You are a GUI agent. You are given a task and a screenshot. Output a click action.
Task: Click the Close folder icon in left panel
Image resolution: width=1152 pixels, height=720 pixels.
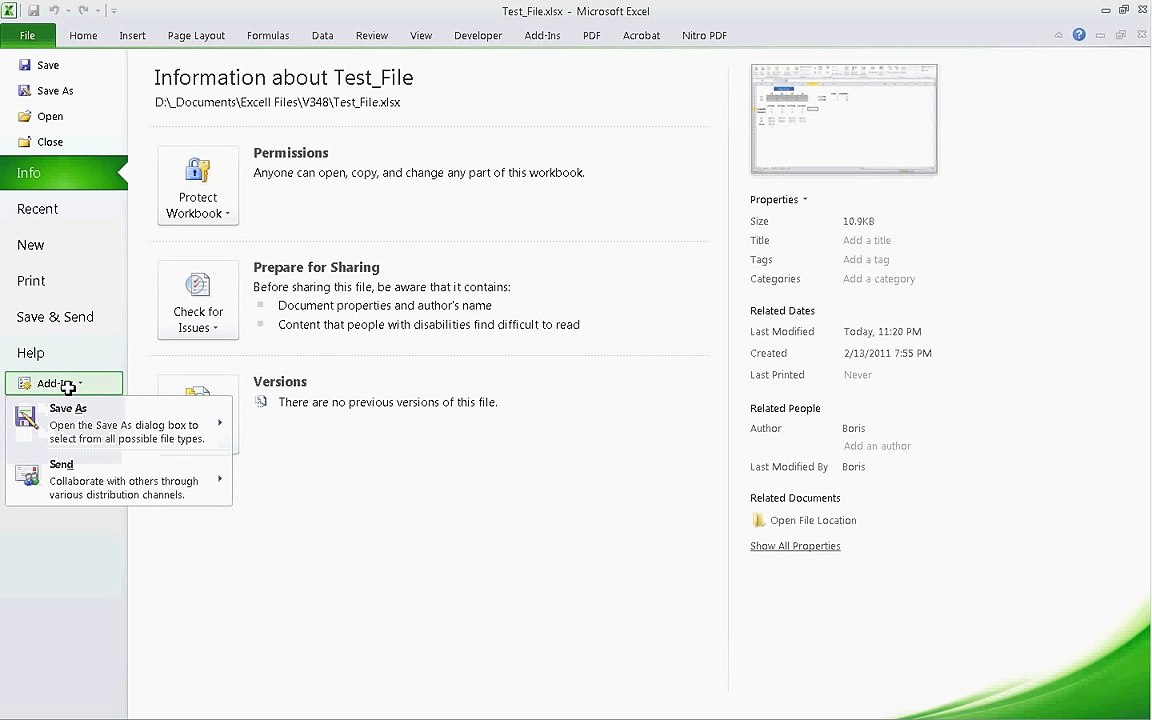(24, 142)
